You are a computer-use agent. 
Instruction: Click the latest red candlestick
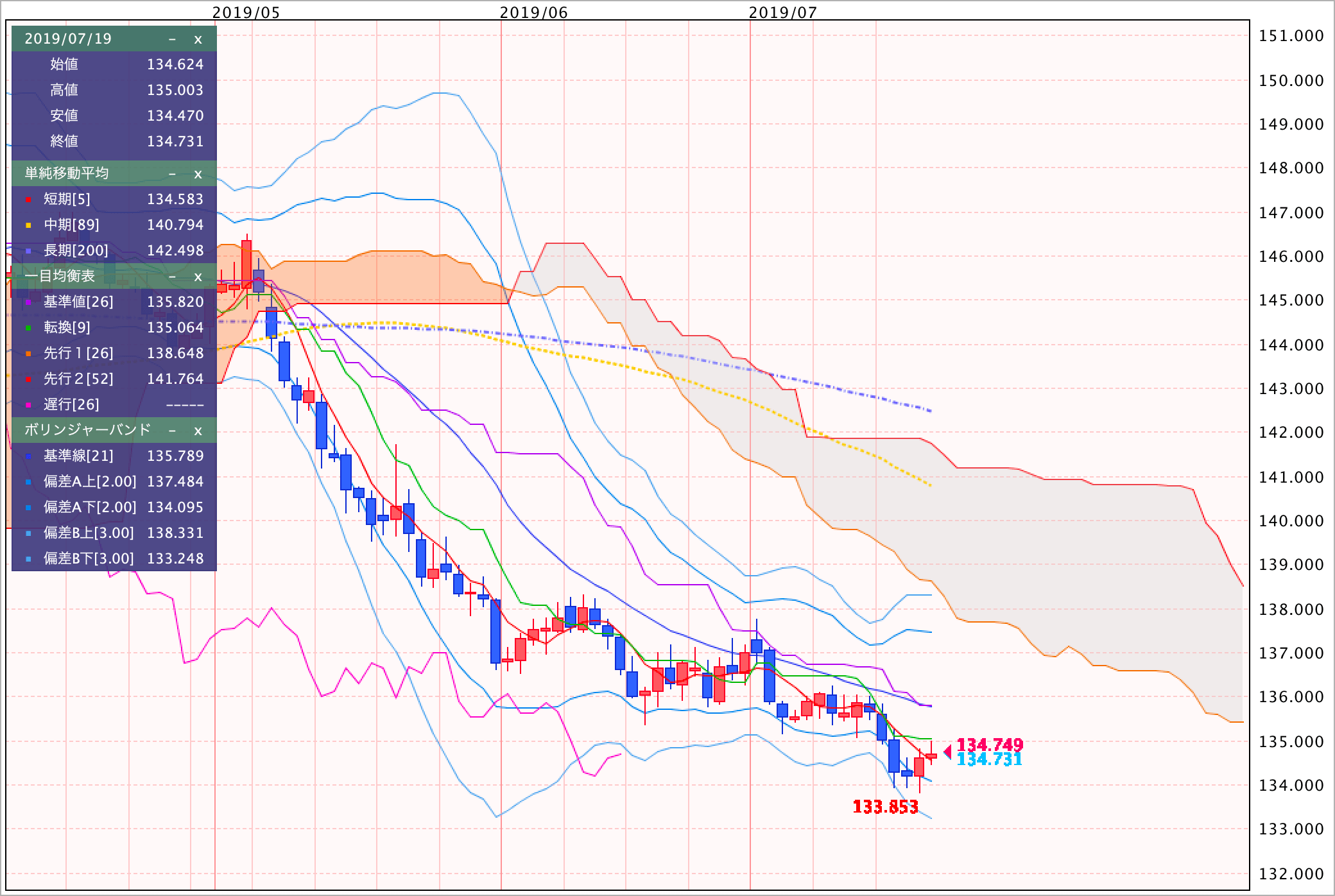pyautogui.click(x=931, y=755)
